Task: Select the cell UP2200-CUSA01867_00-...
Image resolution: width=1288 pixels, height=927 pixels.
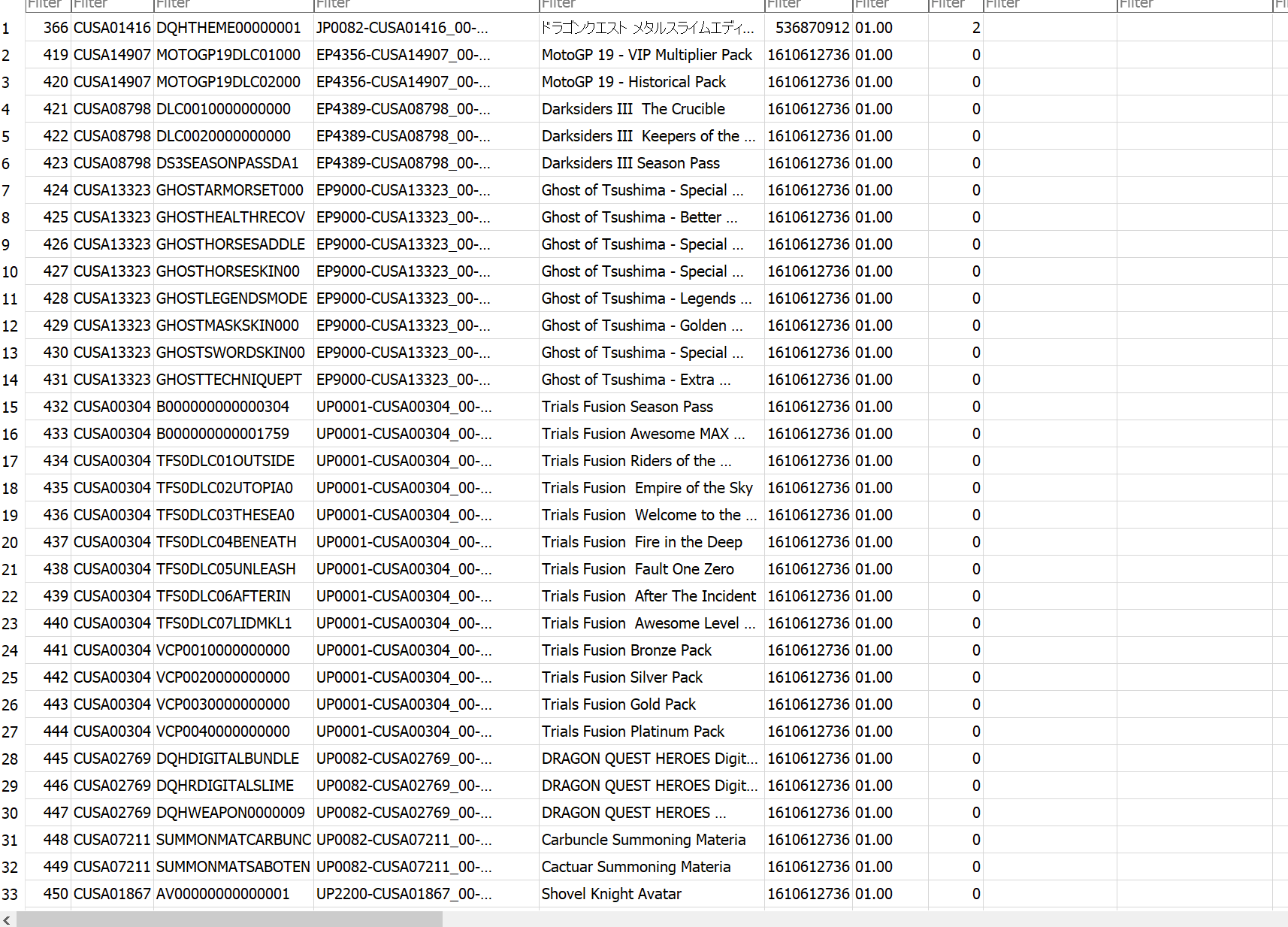Action: tap(426, 894)
